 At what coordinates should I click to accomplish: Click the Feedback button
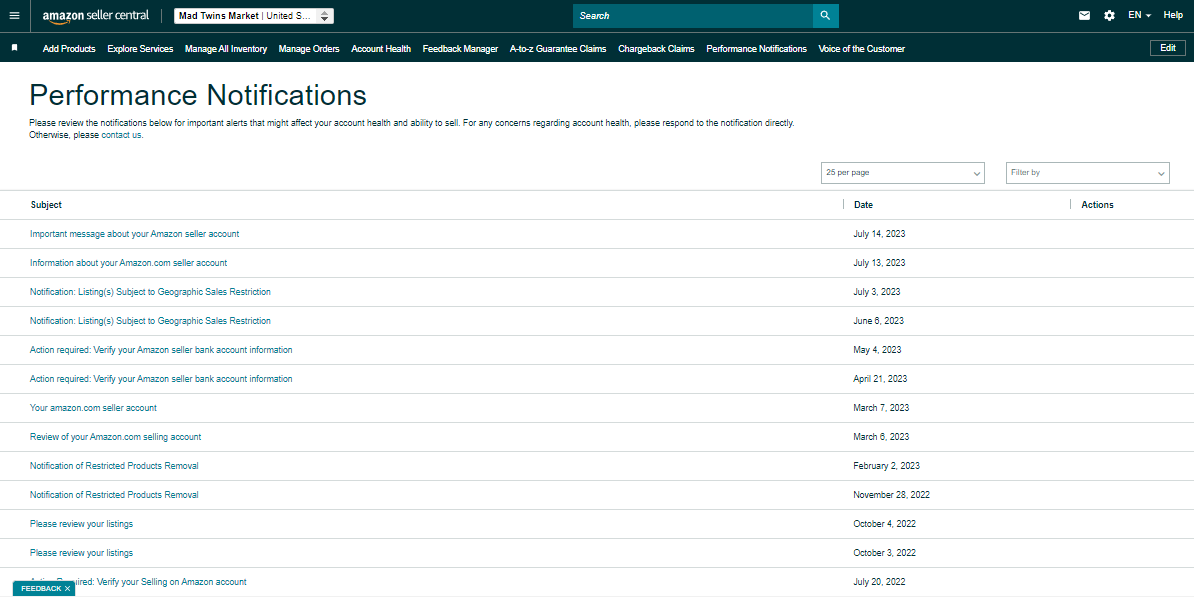pyautogui.click(x=41, y=589)
